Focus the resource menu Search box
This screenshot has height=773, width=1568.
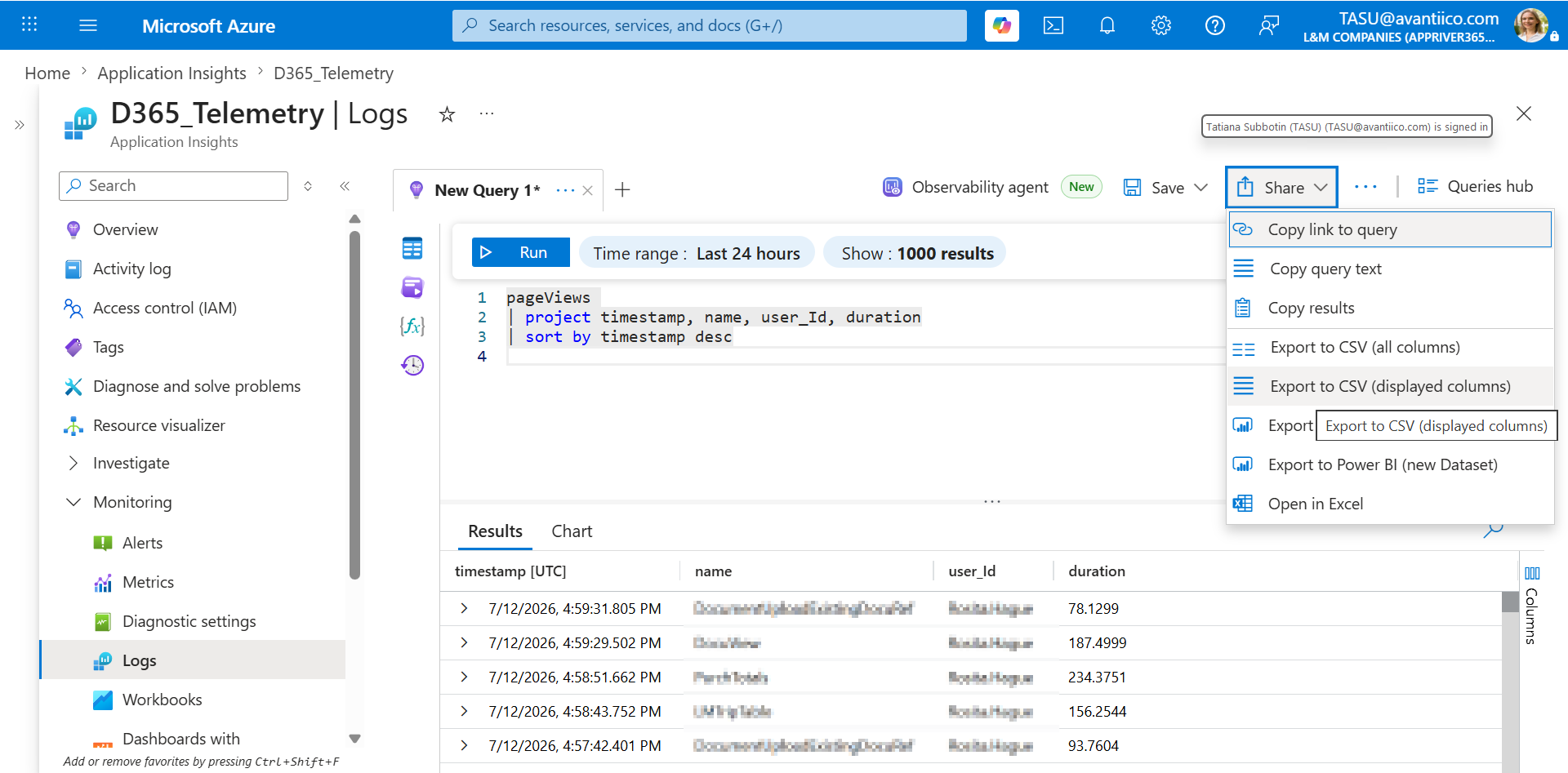pyautogui.click(x=173, y=186)
